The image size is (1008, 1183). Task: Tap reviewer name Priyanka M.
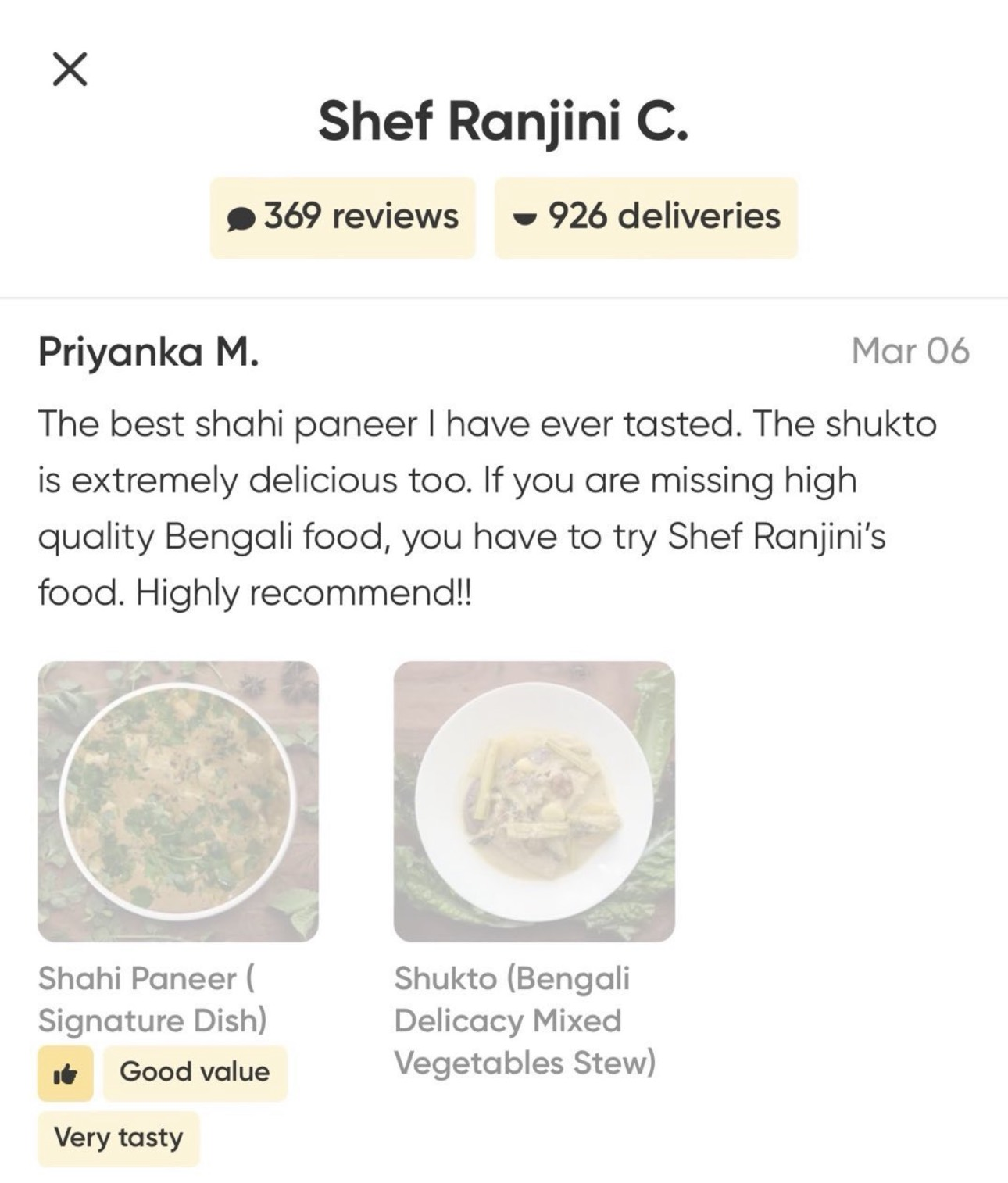point(148,352)
